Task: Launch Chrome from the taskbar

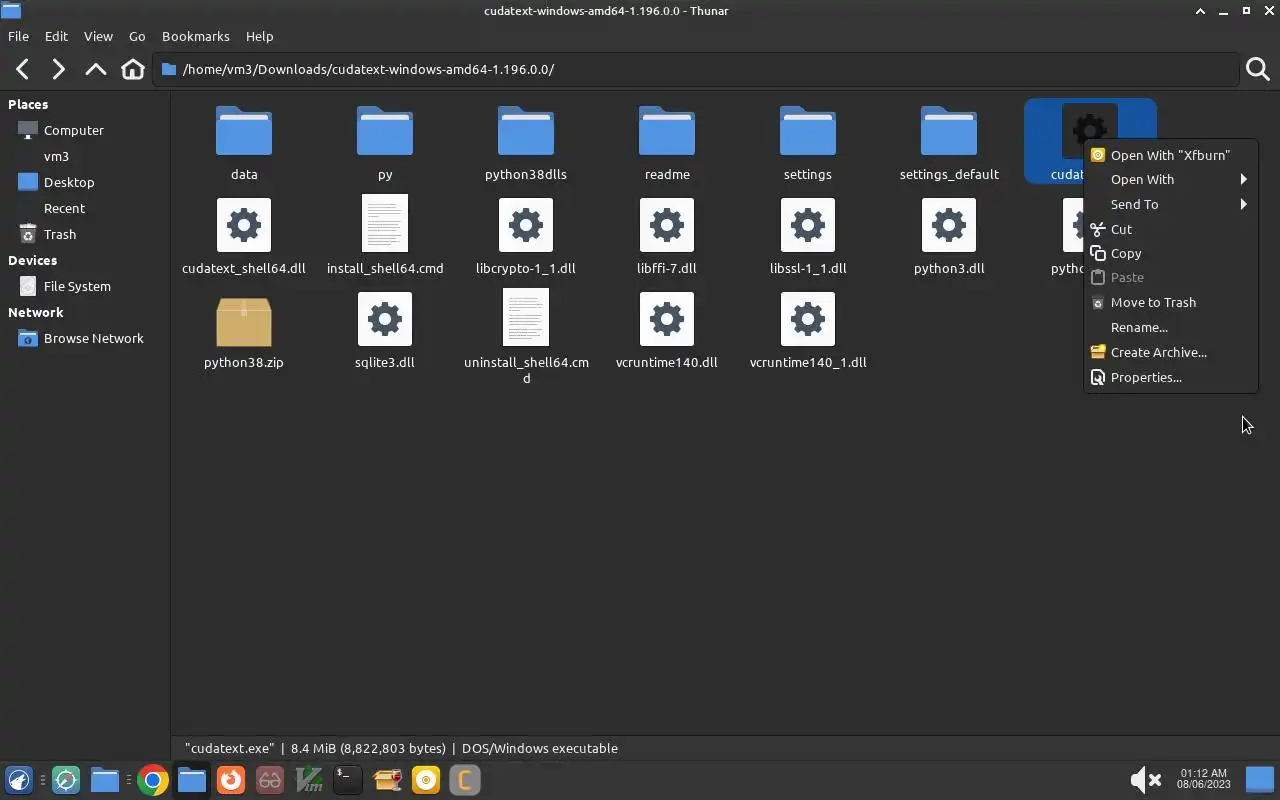Action: pos(153,780)
